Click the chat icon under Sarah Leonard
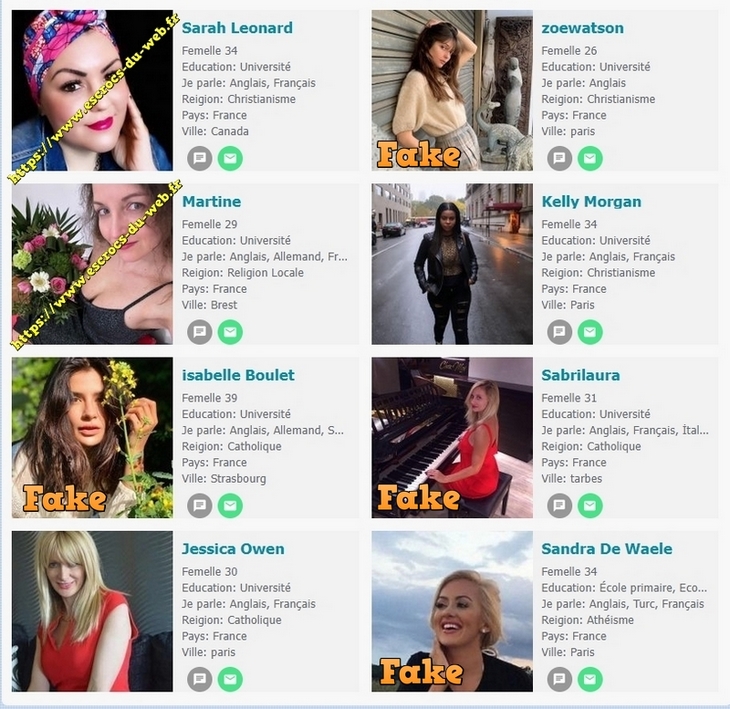 pyautogui.click(x=200, y=158)
